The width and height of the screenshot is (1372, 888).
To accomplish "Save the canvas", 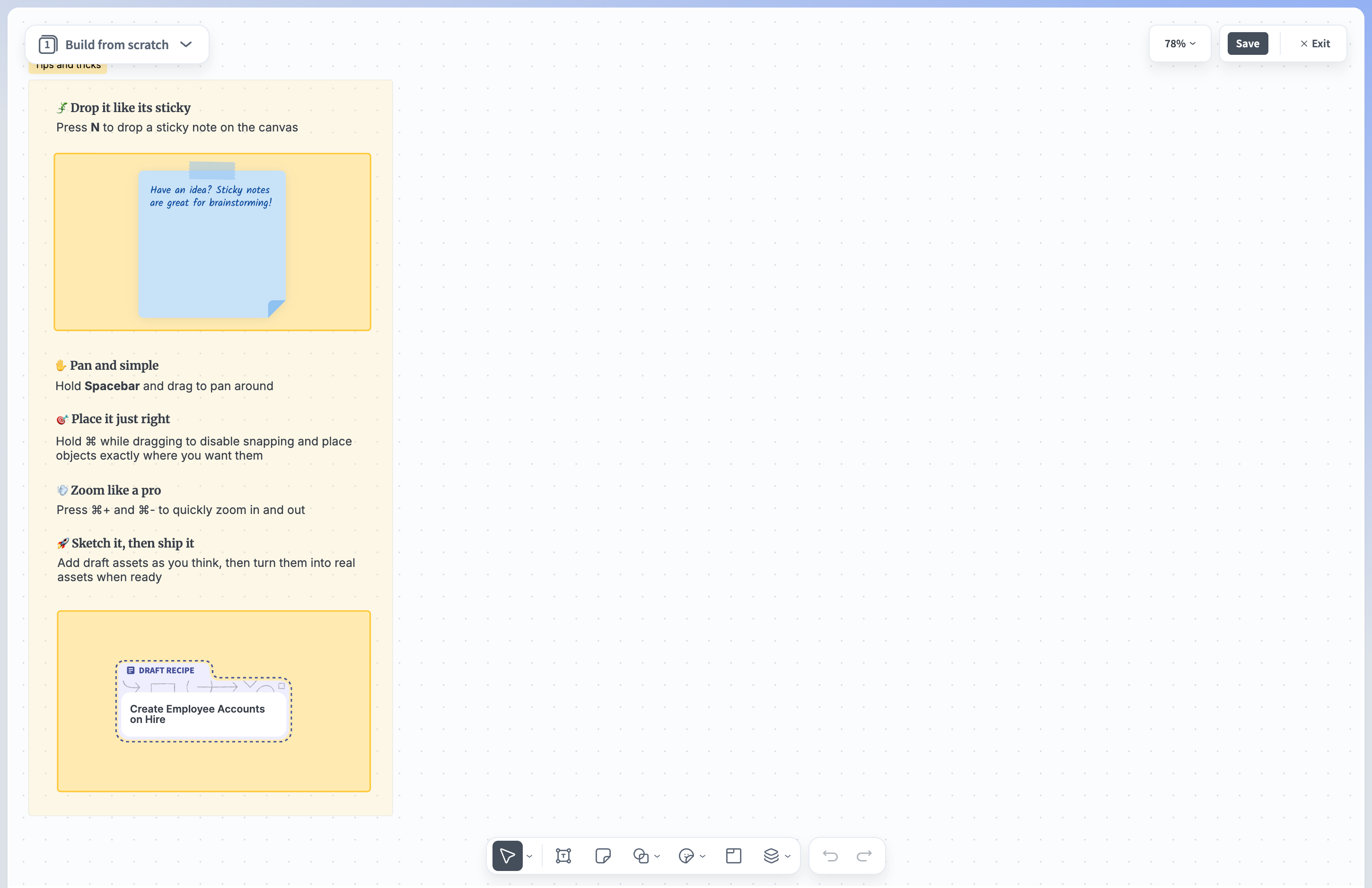I will pyautogui.click(x=1248, y=44).
